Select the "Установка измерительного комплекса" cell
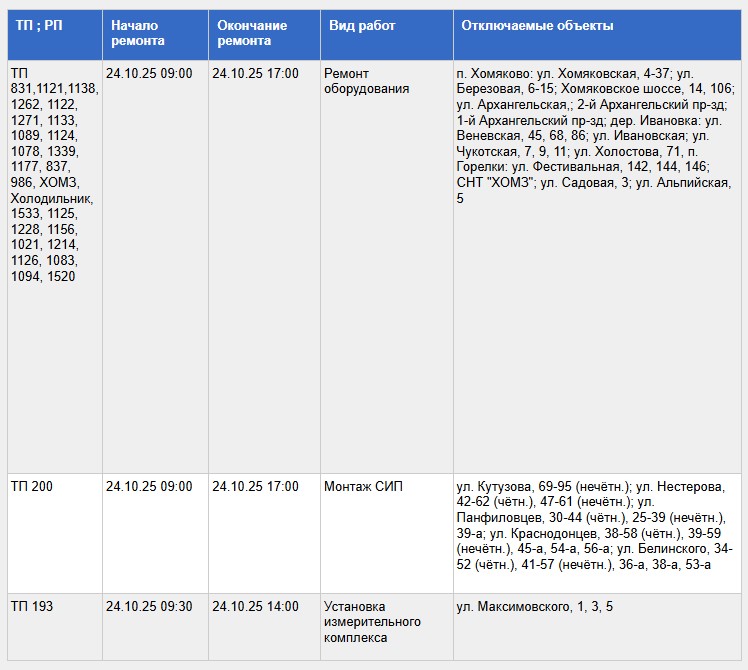The image size is (748, 670). click(372, 622)
